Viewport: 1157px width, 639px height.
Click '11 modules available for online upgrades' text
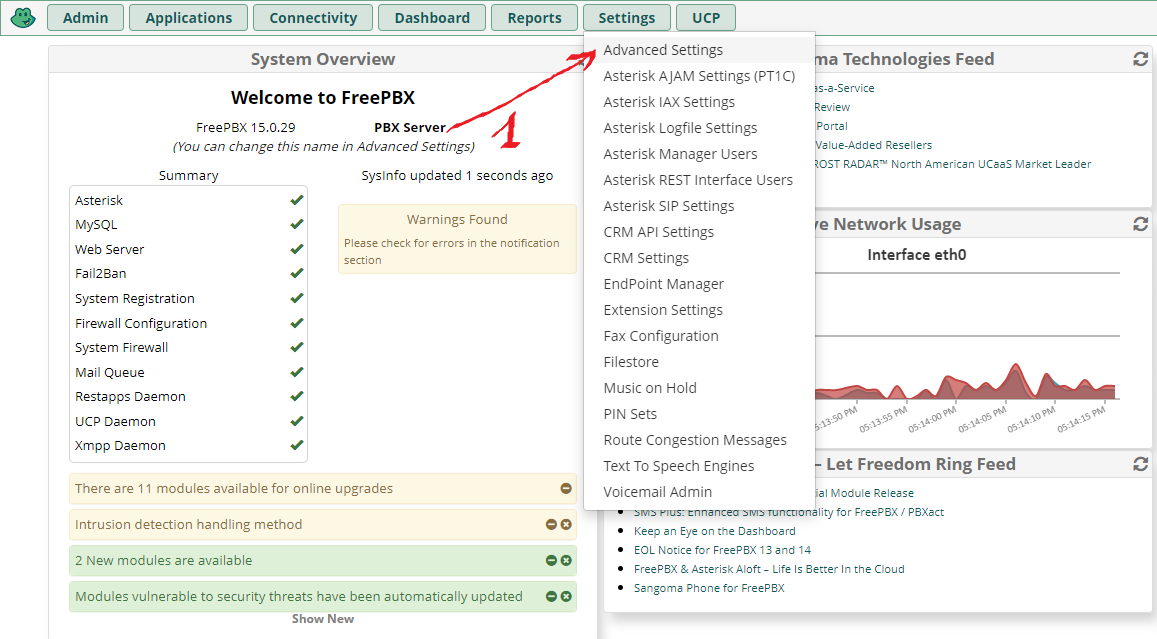pos(234,488)
